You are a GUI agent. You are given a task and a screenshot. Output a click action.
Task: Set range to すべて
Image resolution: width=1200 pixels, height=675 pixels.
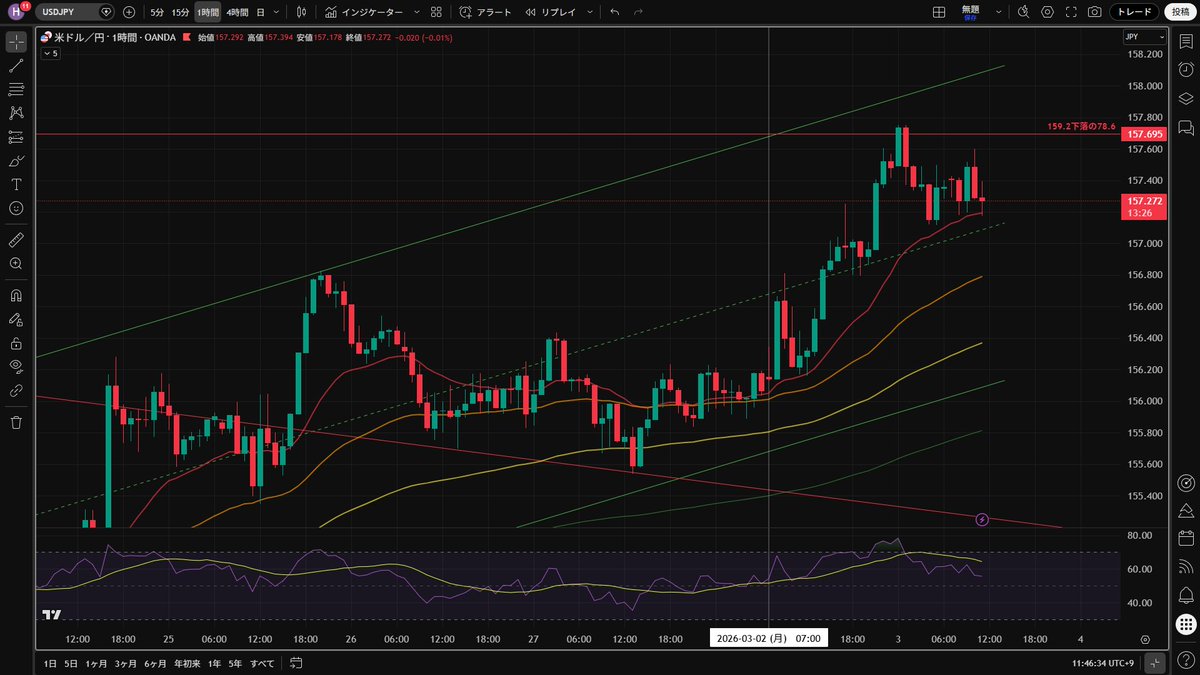point(262,662)
